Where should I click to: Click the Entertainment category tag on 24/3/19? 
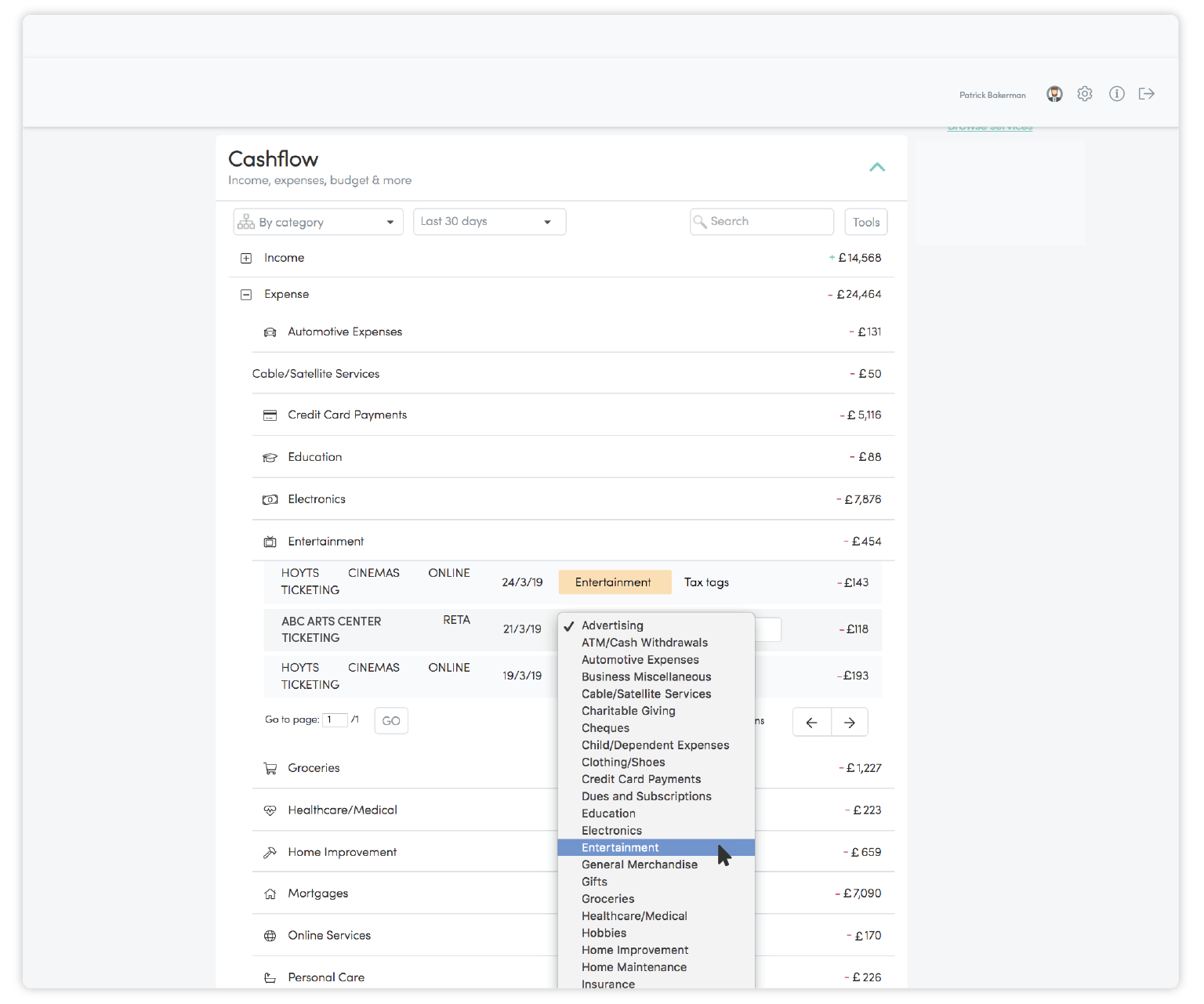click(615, 582)
